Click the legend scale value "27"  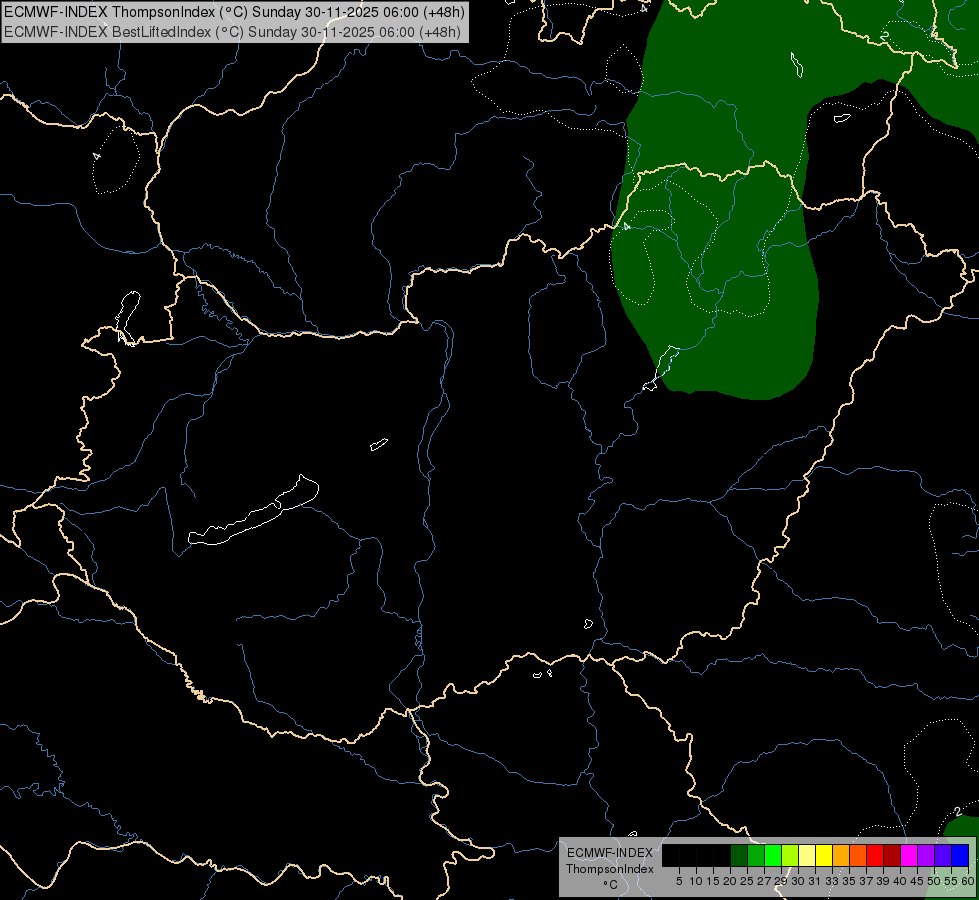[764, 881]
